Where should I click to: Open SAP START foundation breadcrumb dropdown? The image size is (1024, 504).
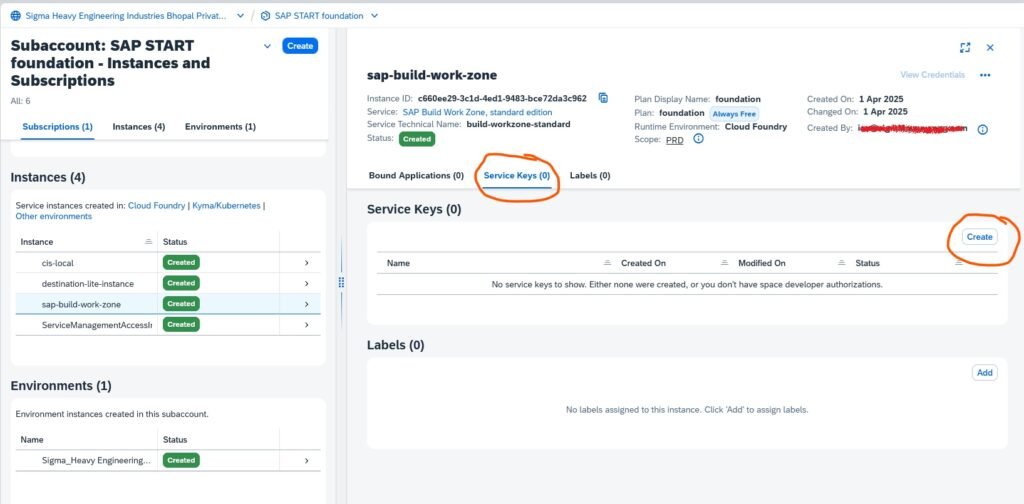point(374,16)
